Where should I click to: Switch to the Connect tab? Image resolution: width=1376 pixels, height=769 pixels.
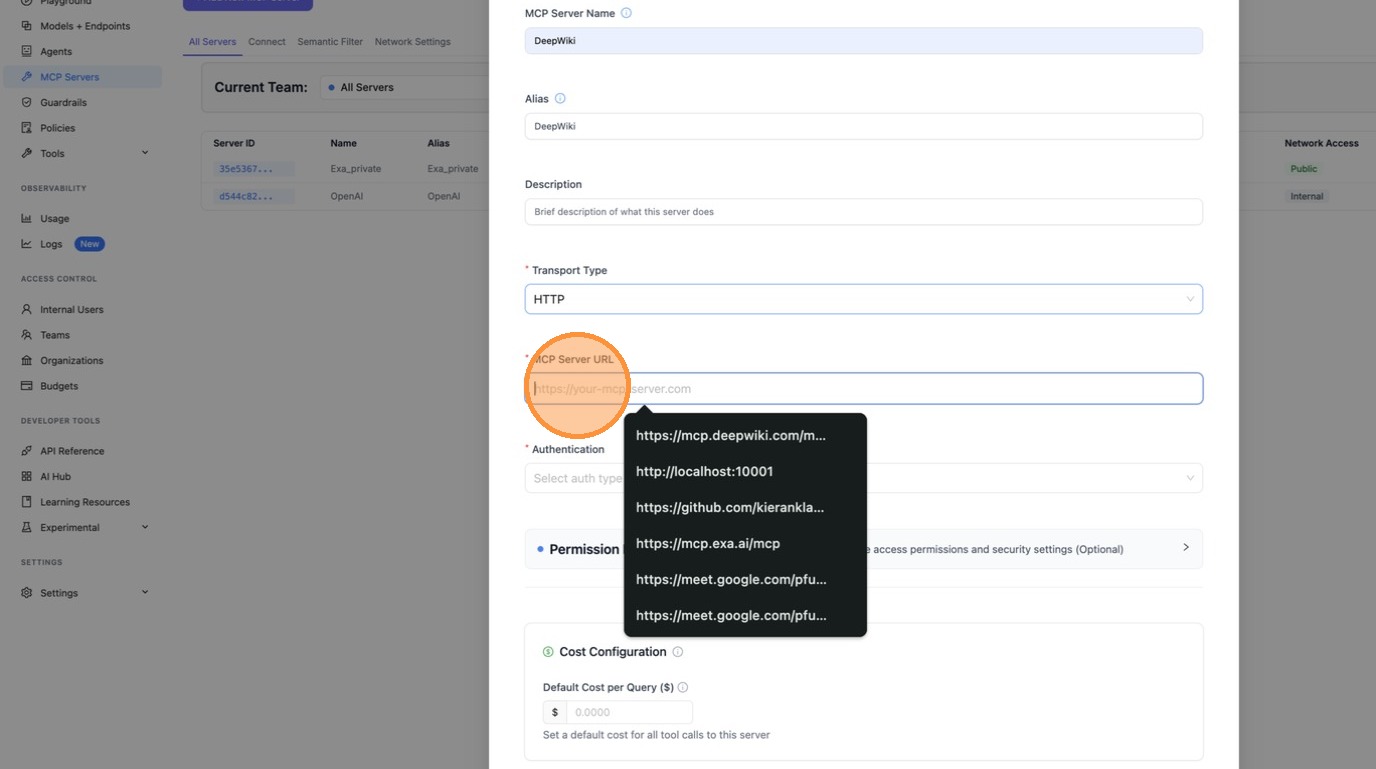click(x=267, y=42)
